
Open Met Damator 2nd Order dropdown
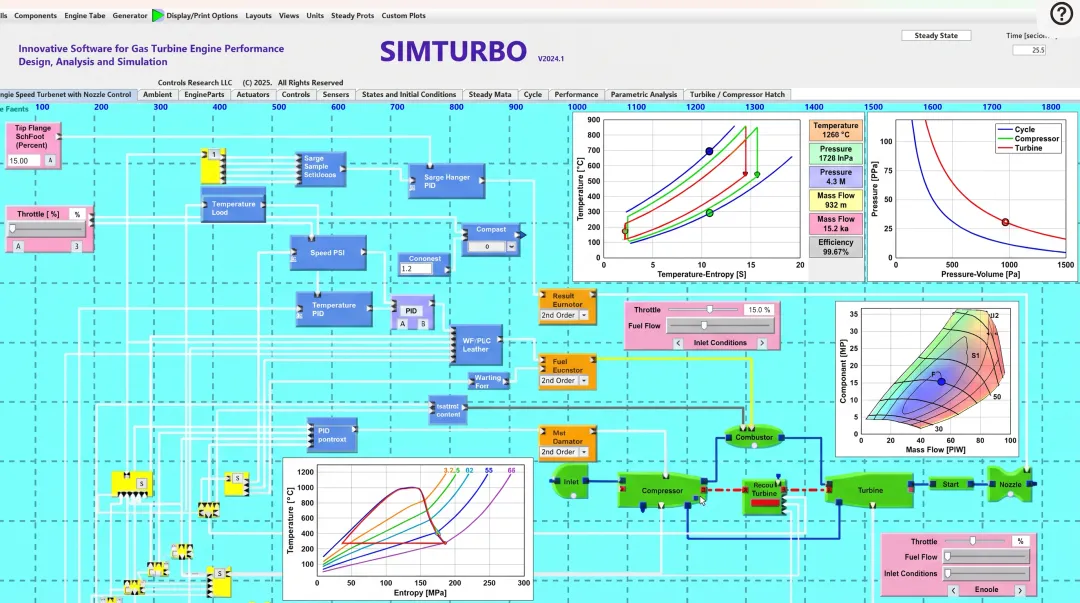583,452
